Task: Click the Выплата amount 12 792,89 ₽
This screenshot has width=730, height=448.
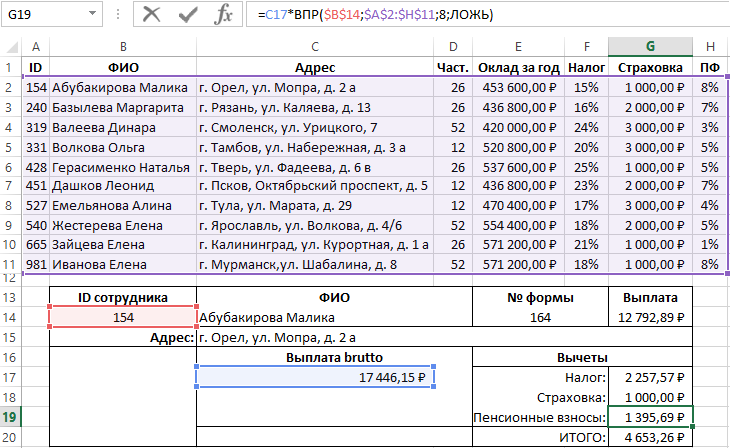Action: (x=650, y=317)
